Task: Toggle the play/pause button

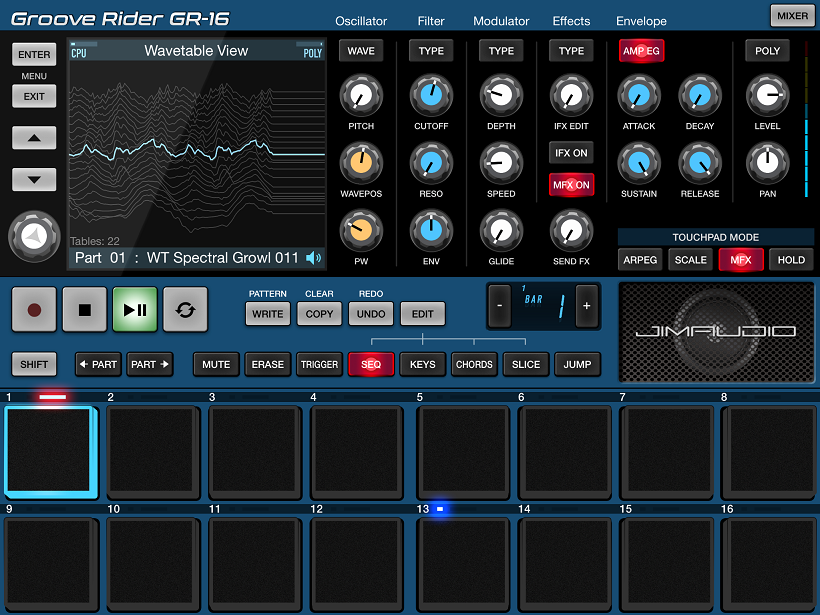Action: (x=135, y=310)
